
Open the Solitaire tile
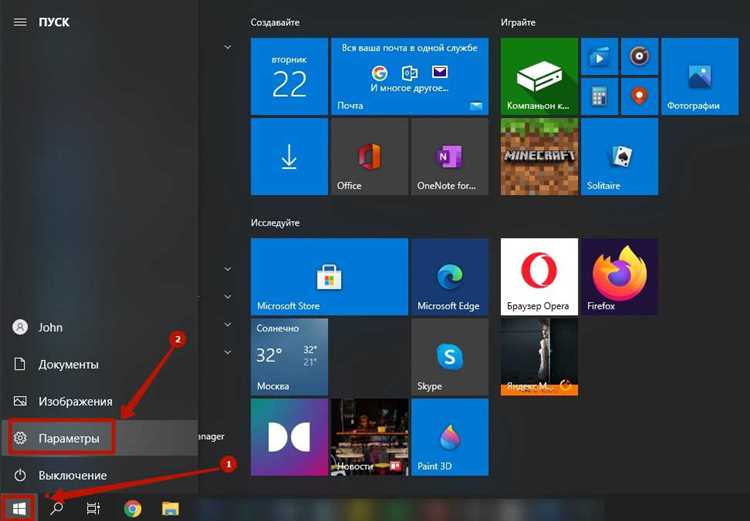coord(619,156)
